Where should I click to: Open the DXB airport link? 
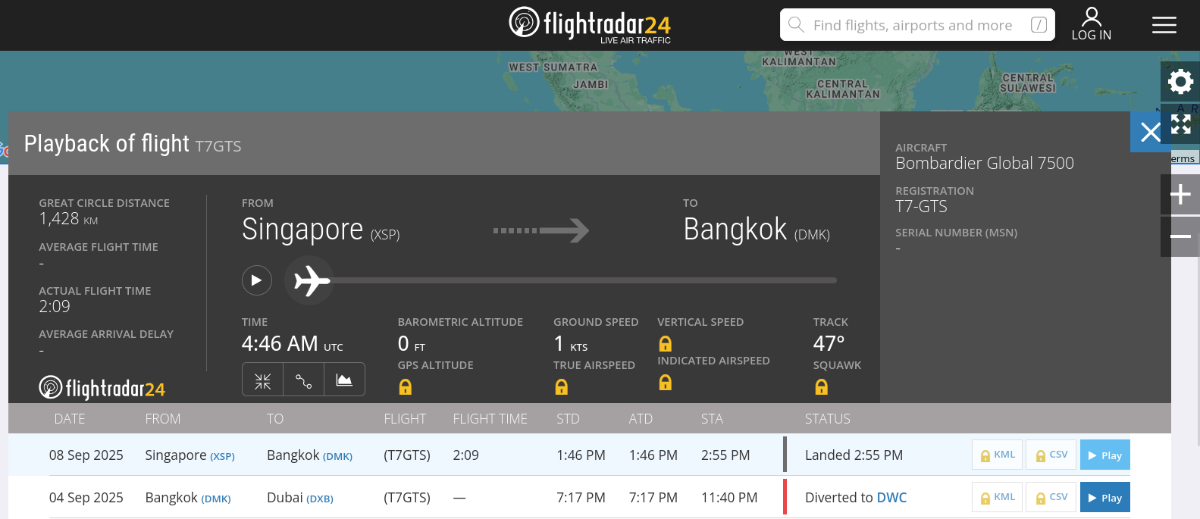tap(320, 498)
